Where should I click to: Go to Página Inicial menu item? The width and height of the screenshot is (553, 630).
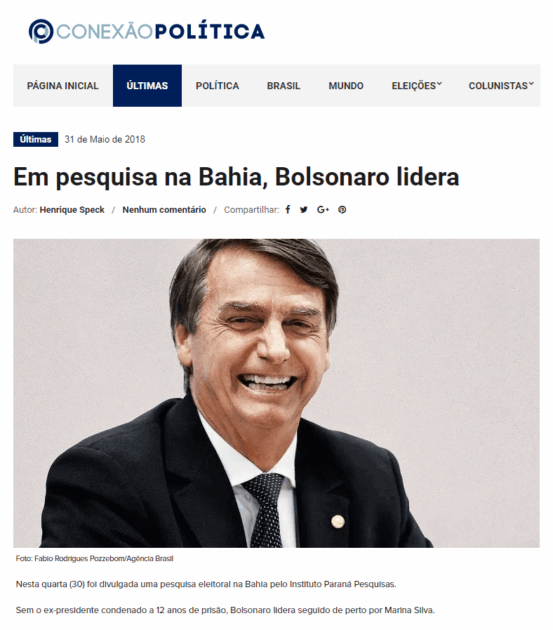click(x=63, y=86)
